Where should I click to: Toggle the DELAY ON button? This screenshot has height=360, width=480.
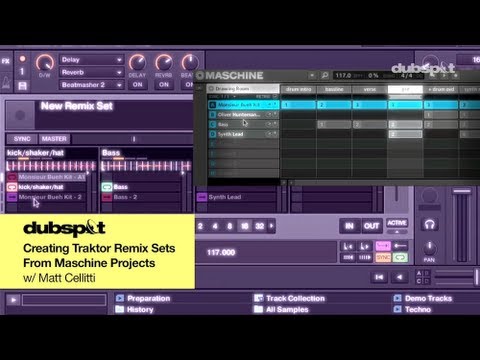pos(137,85)
